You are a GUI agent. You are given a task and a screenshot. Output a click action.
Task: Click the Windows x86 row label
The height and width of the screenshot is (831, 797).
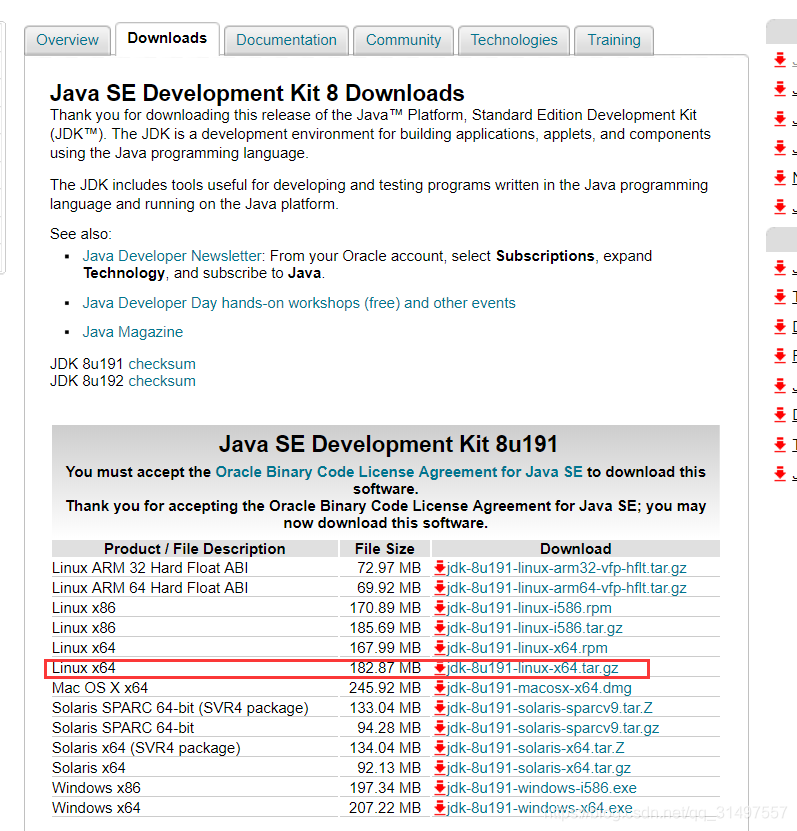[96, 788]
